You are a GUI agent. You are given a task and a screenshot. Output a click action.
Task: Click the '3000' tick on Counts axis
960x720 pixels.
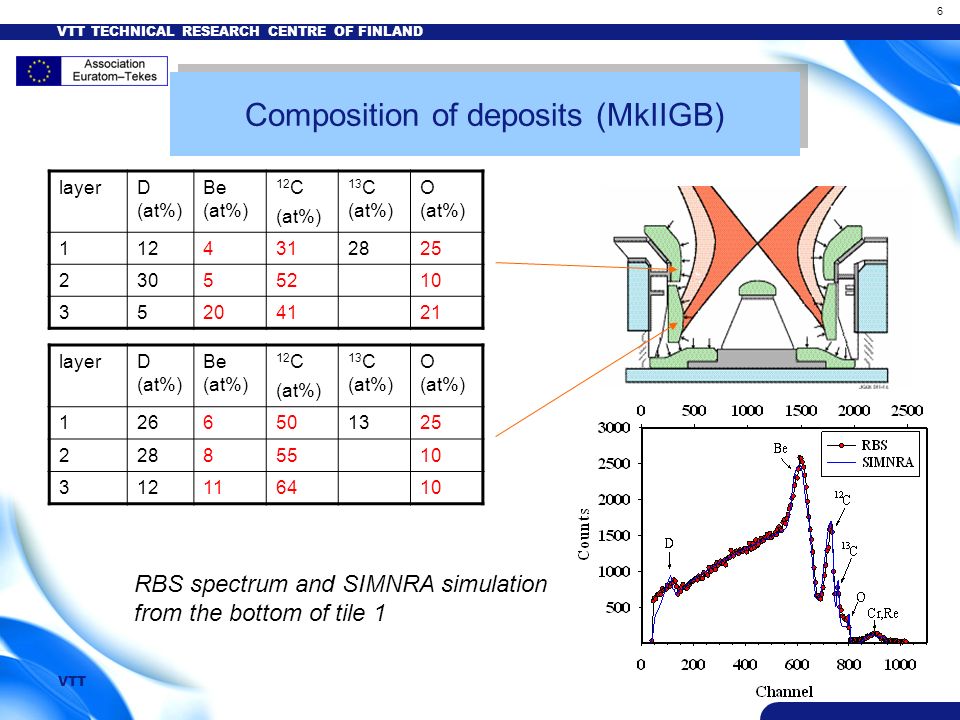point(614,427)
